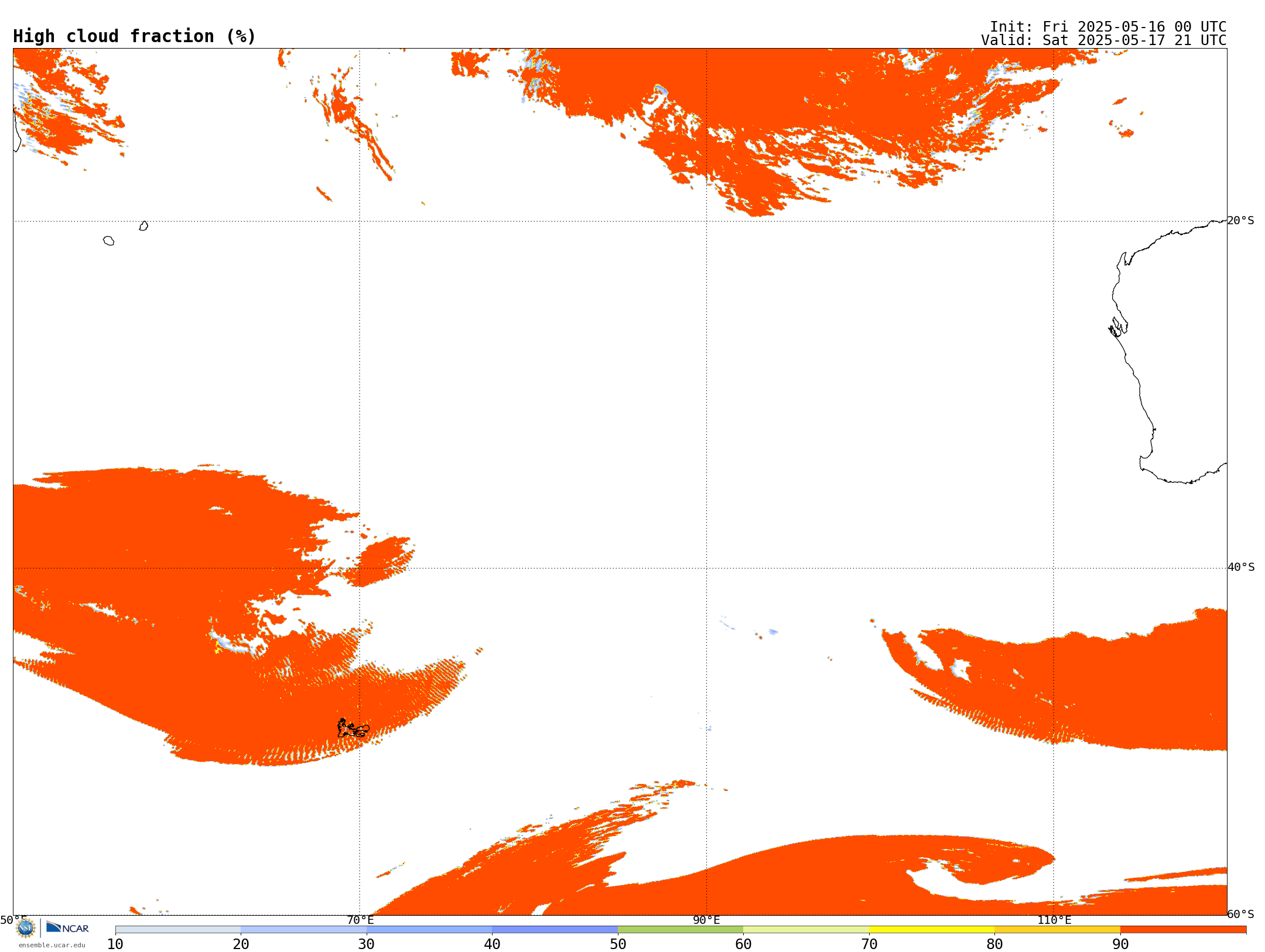Click the Kerguelen Islands outline near 70°E
The height and width of the screenshot is (952, 1265).
point(353,728)
